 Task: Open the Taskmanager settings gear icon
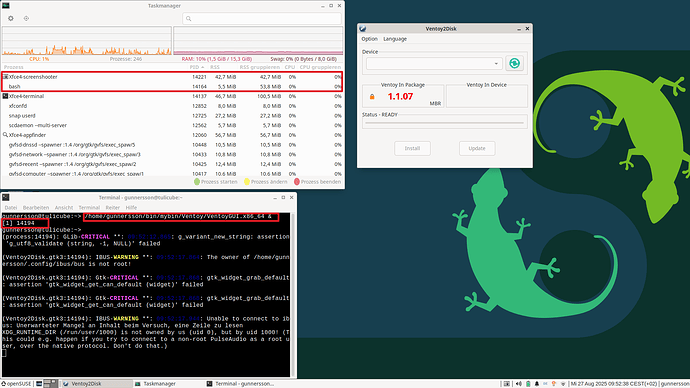pyautogui.click(x=11, y=18)
